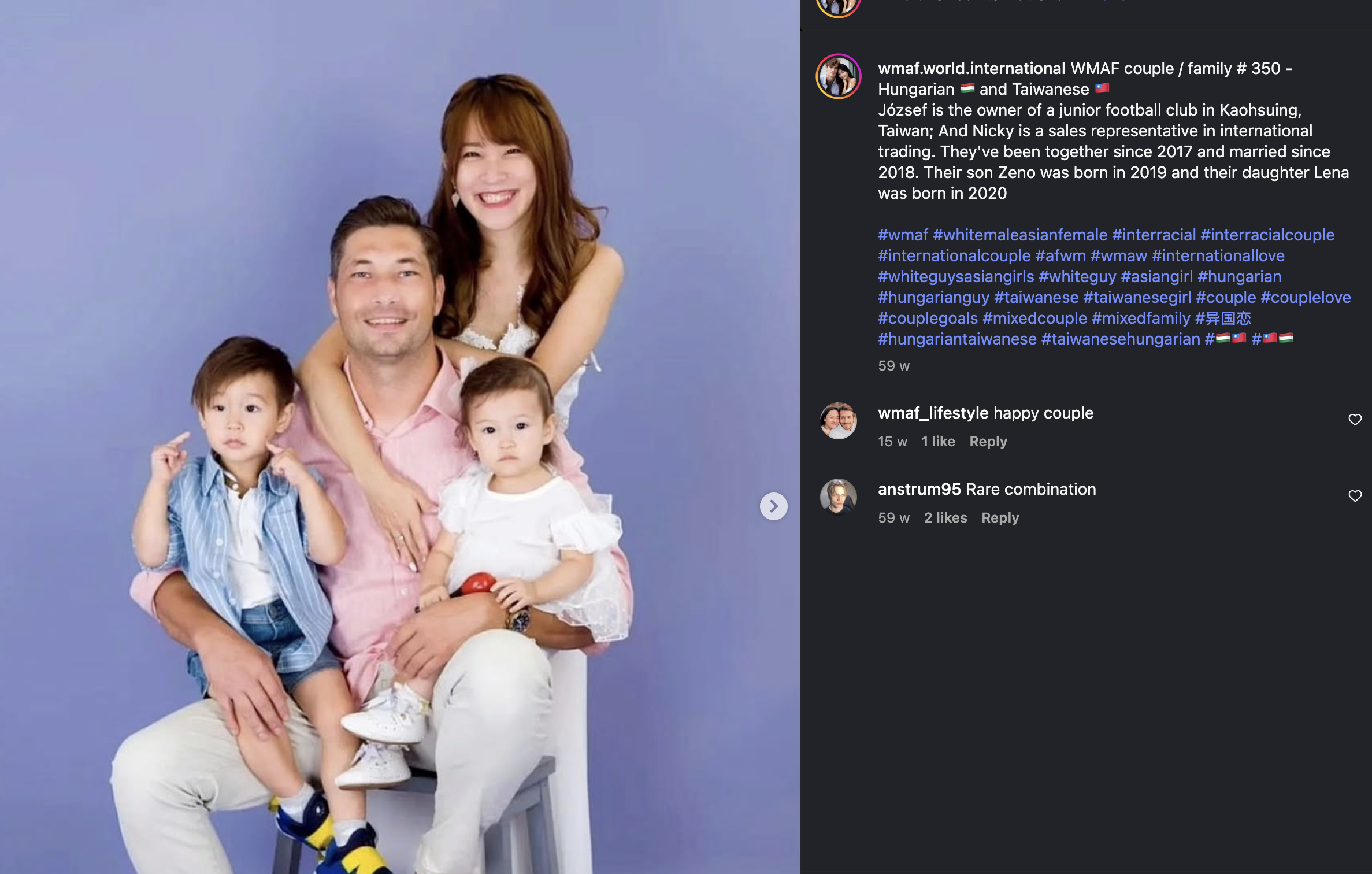Viewport: 1372px width, 874px height.
Task: Open the #wmaf hashtag
Action: click(x=903, y=235)
